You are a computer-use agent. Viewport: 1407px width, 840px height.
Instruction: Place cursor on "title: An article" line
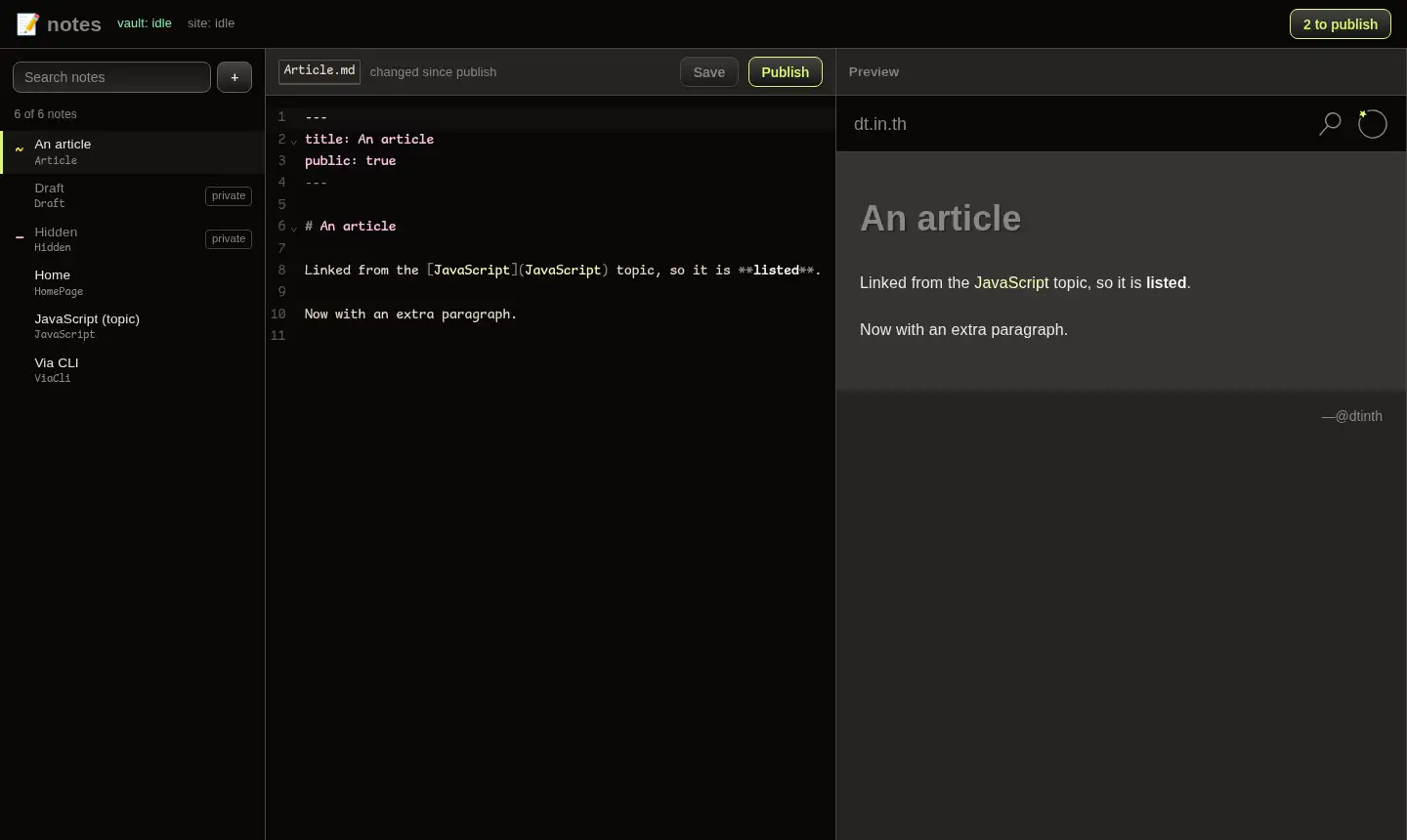tap(369, 140)
